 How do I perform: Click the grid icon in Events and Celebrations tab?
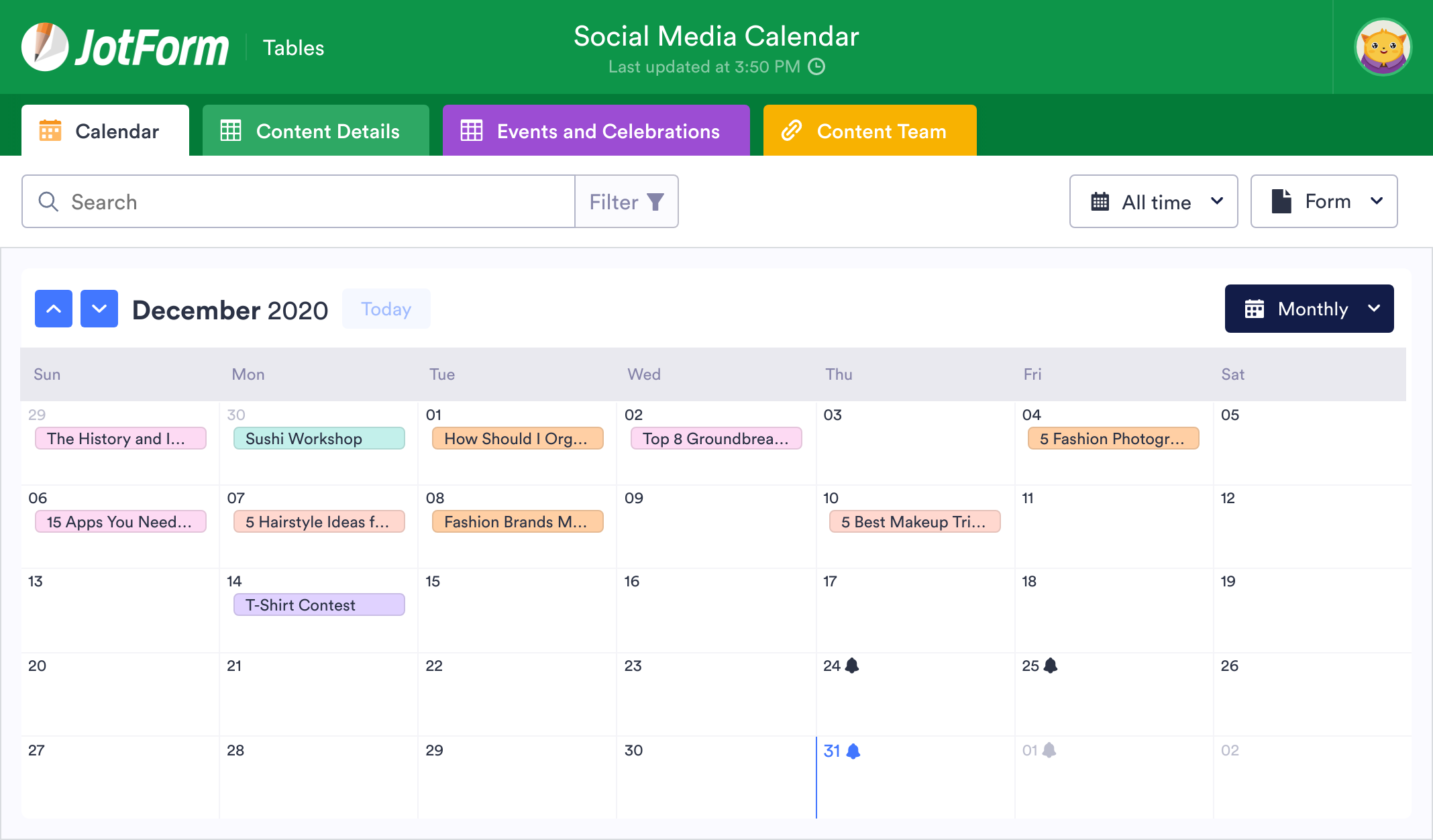coord(470,131)
